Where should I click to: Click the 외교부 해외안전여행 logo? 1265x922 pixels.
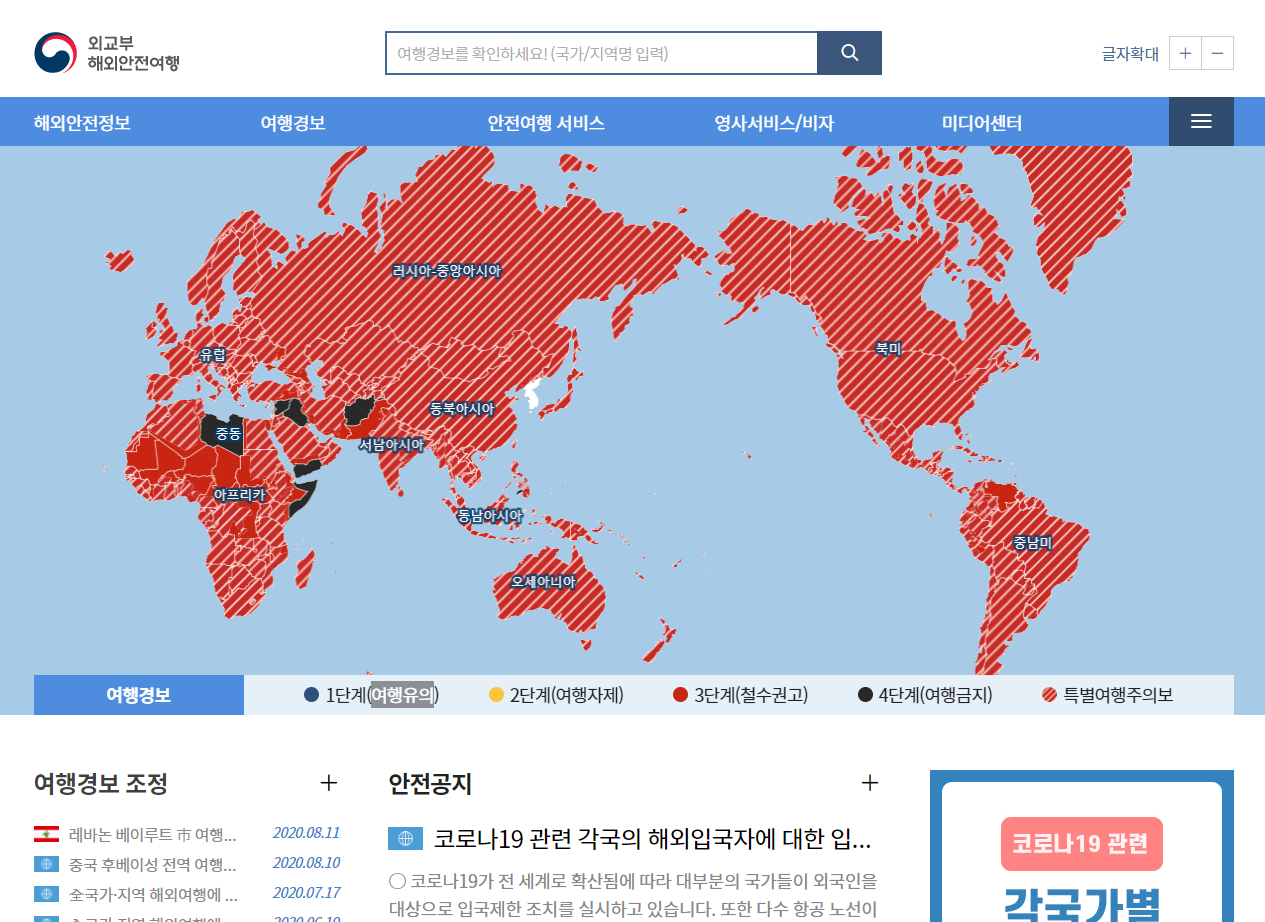tap(107, 53)
